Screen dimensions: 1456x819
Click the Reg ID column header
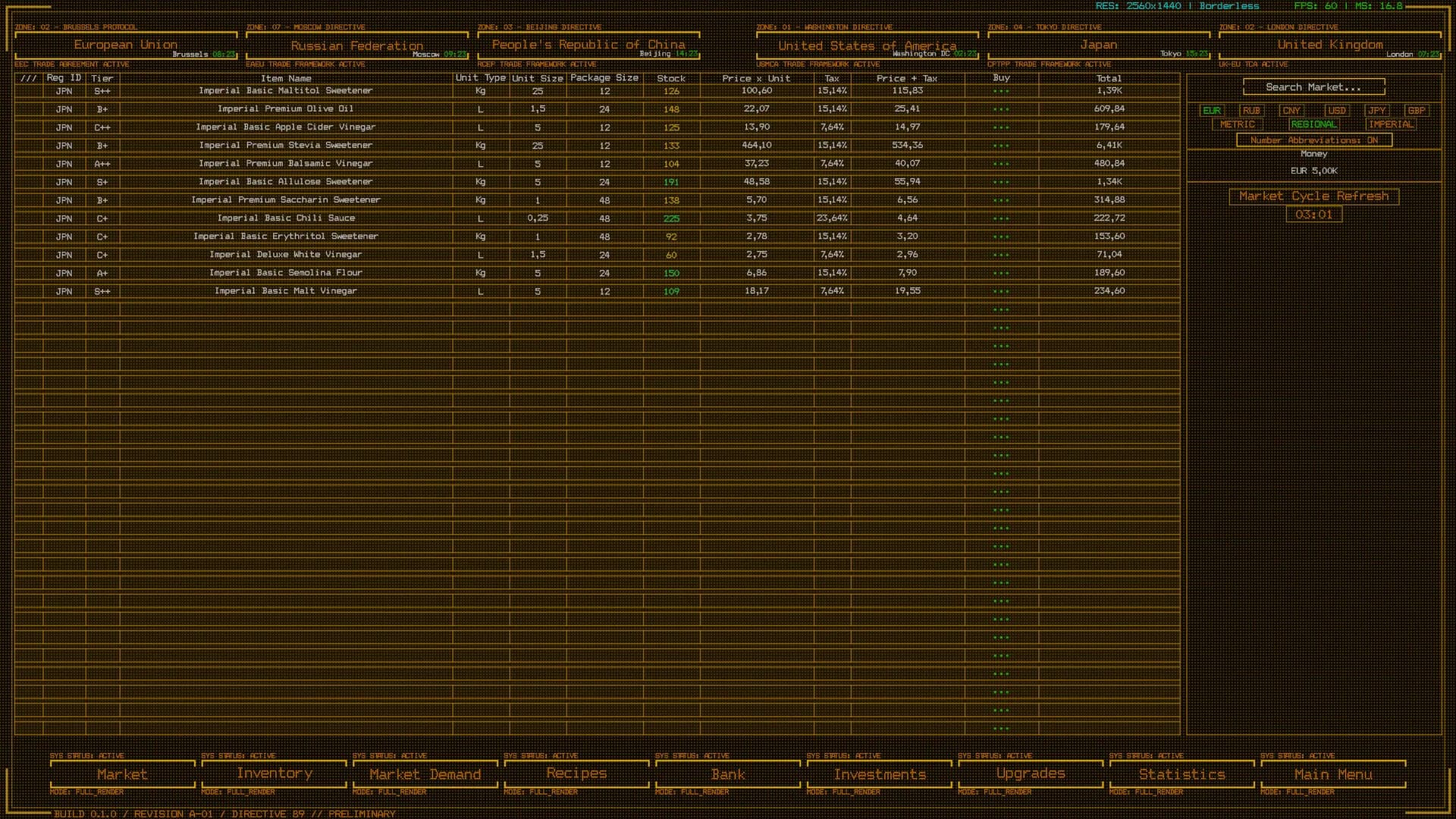coord(64,78)
